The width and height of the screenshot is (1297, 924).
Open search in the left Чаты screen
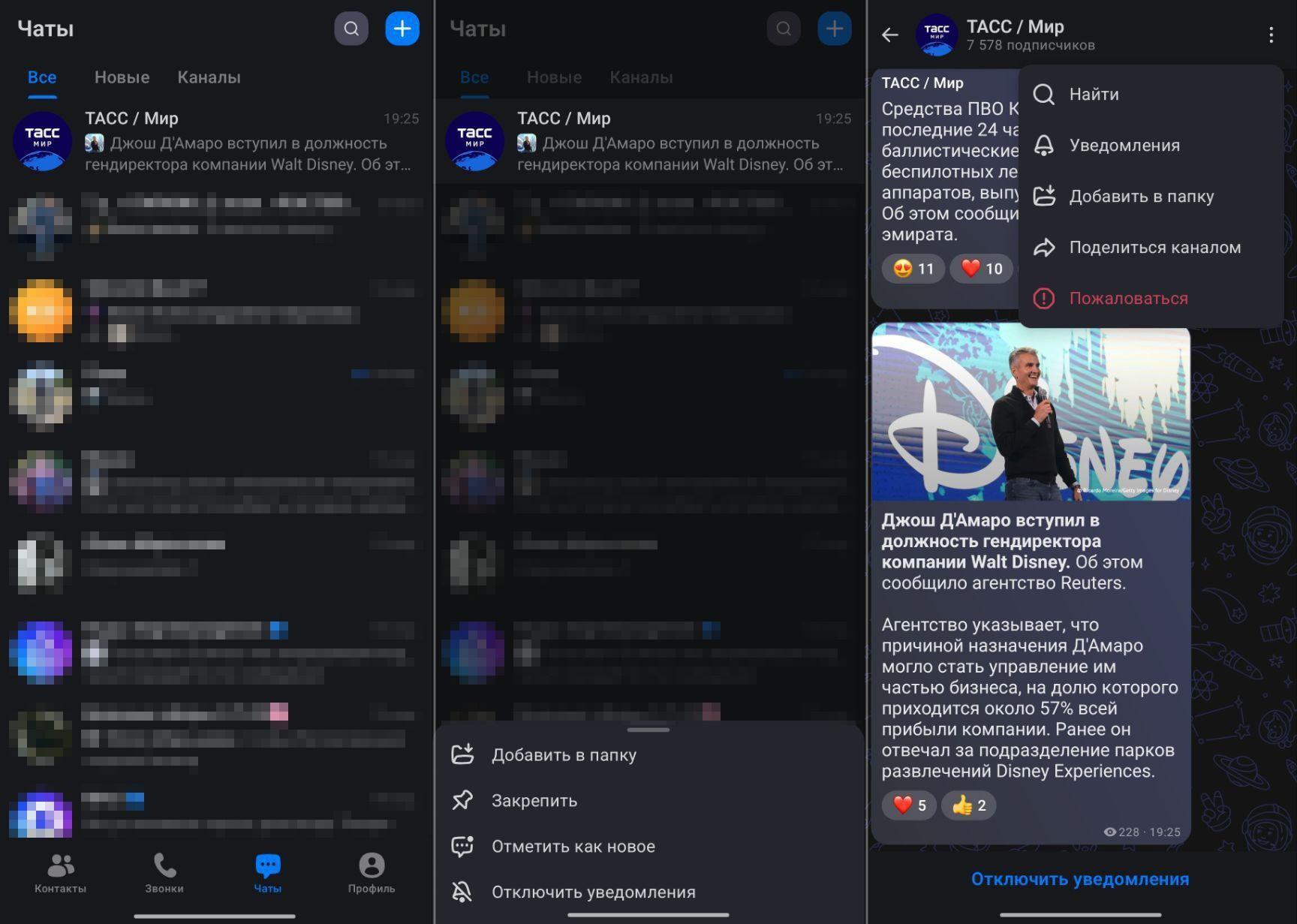point(351,29)
